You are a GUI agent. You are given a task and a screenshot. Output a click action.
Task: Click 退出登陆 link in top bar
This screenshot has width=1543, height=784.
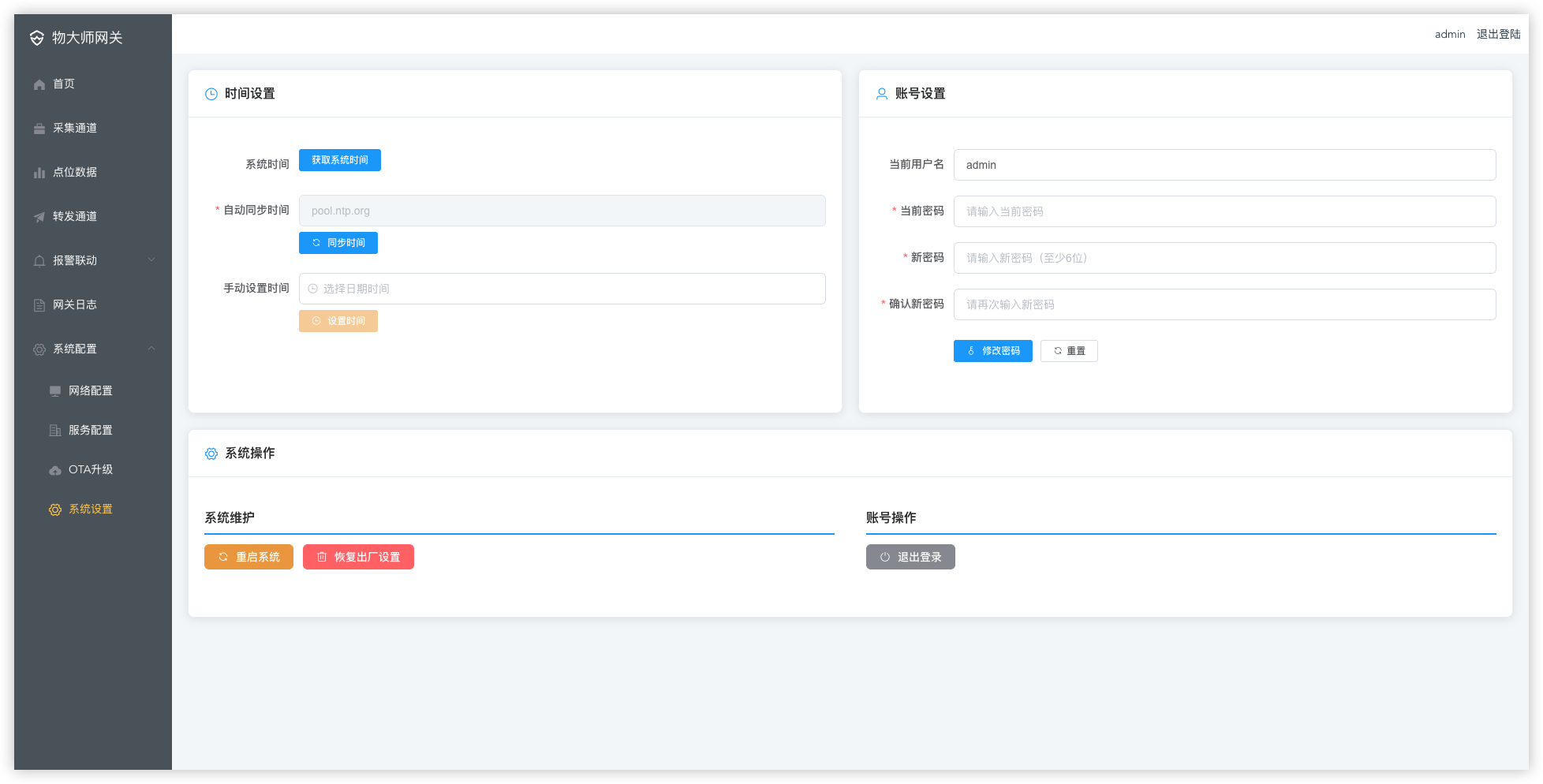(1498, 35)
